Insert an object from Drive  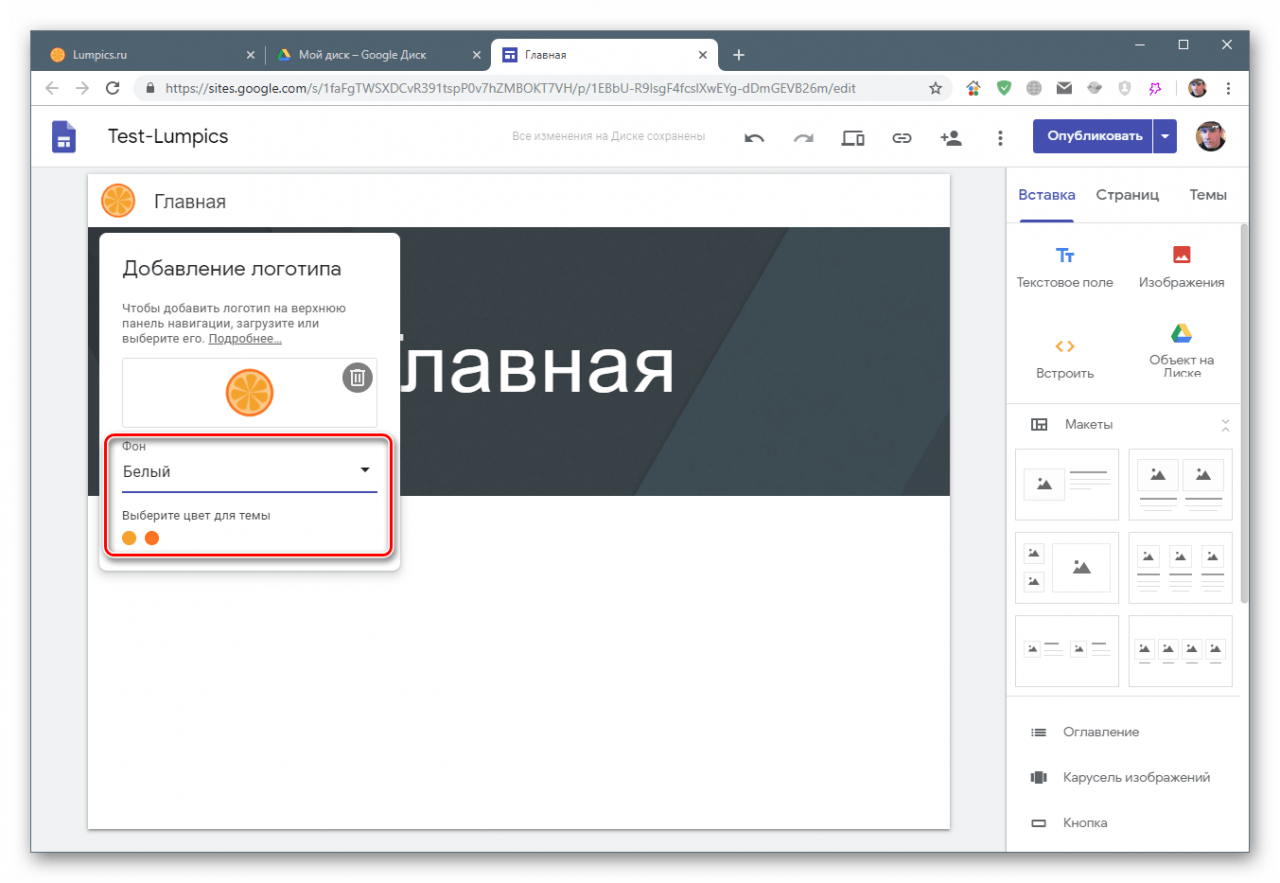[1181, 351]
